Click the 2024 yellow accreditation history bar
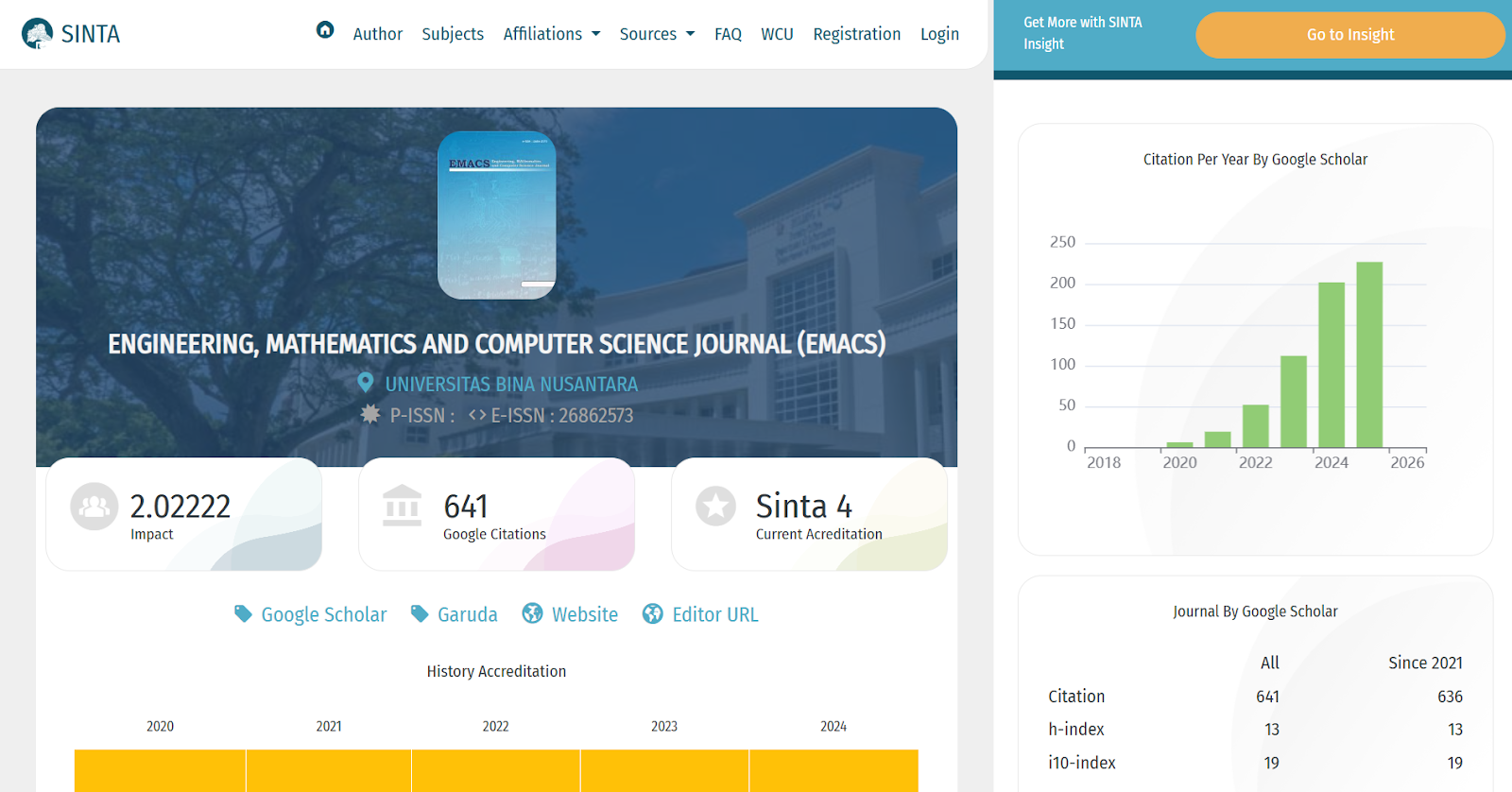The height and width of the screenshot is (792, 1512). (x=834, y=770)
